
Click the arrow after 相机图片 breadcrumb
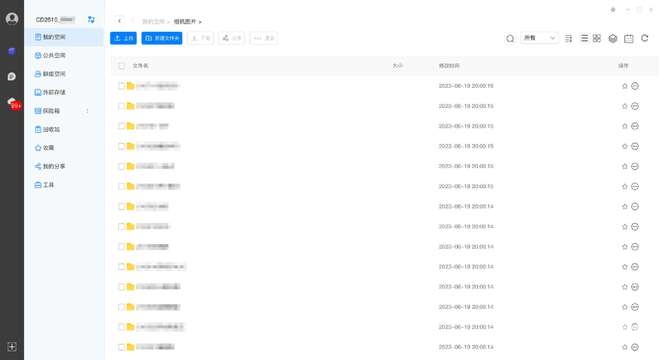pyautogui.click(x=200, y=21)
